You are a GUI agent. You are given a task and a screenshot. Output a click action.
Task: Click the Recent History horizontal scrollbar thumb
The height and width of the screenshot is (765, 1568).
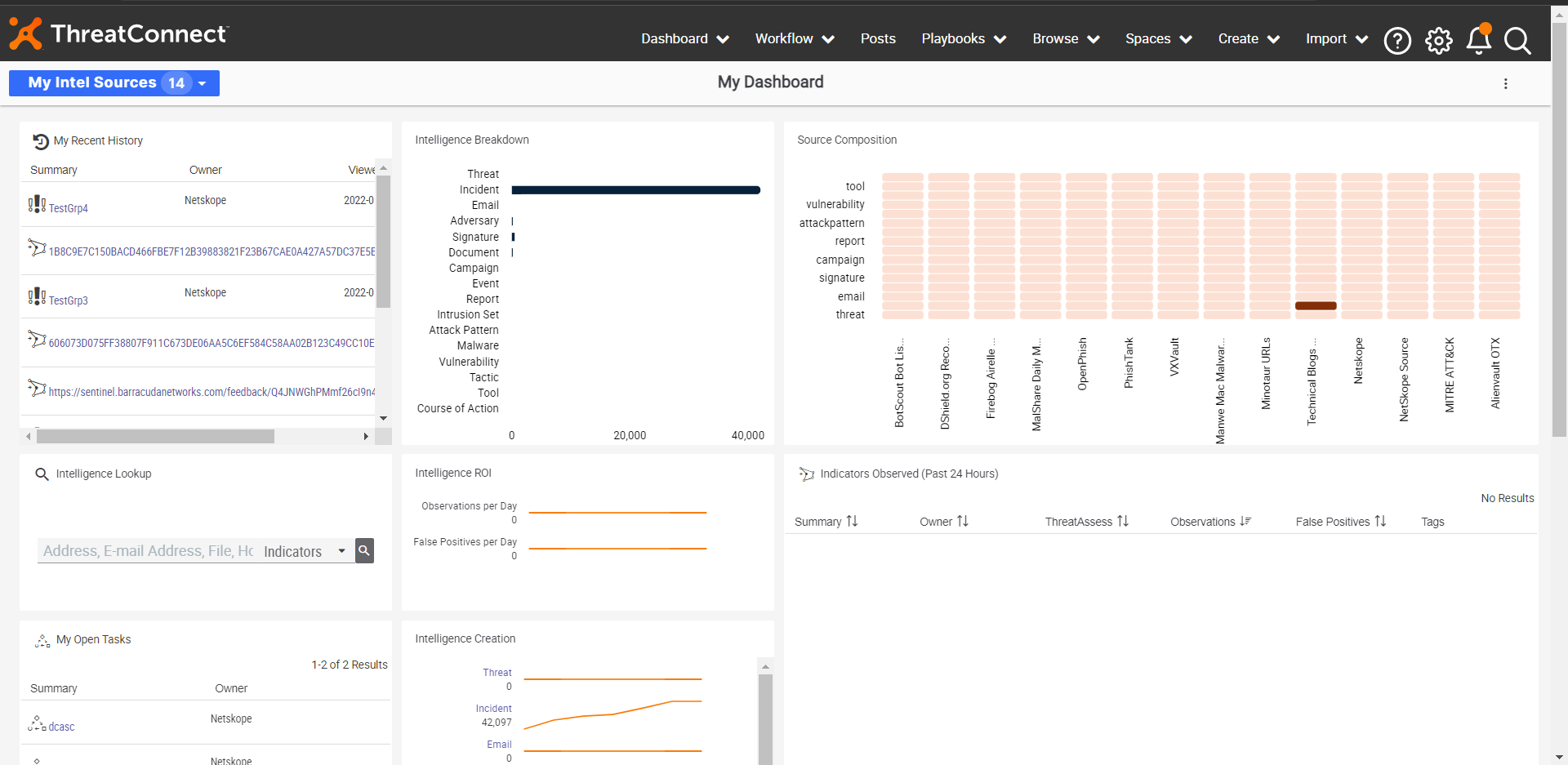point(155,437)
